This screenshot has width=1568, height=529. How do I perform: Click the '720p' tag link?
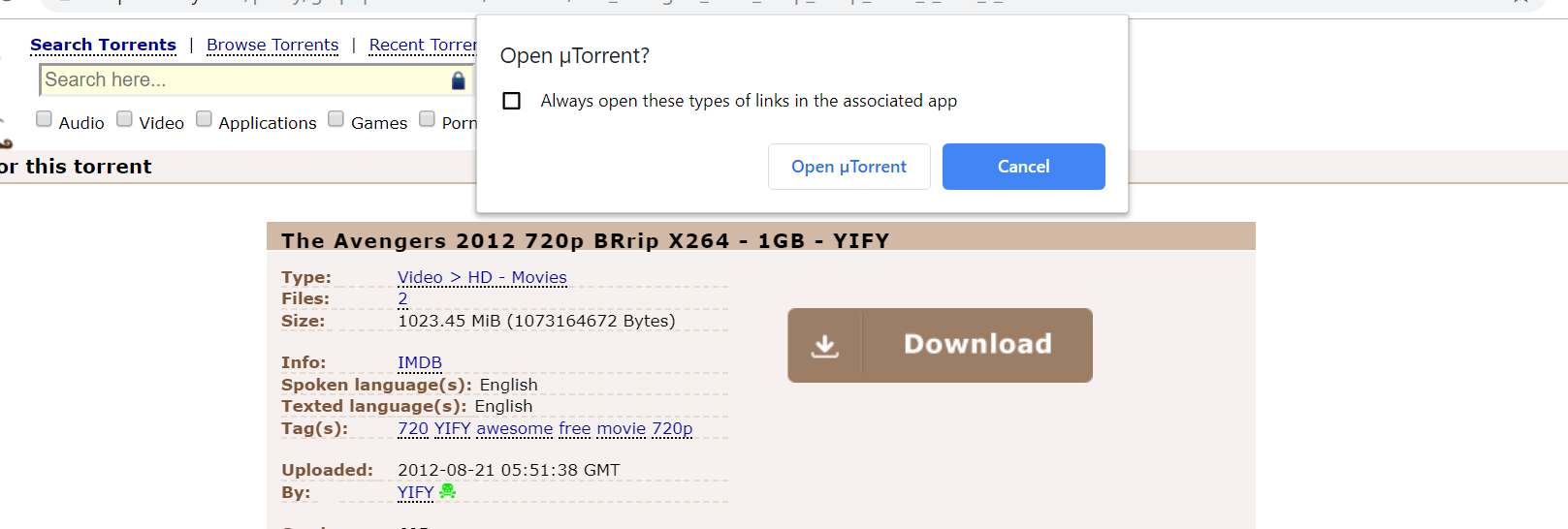(x=672, y=428)
